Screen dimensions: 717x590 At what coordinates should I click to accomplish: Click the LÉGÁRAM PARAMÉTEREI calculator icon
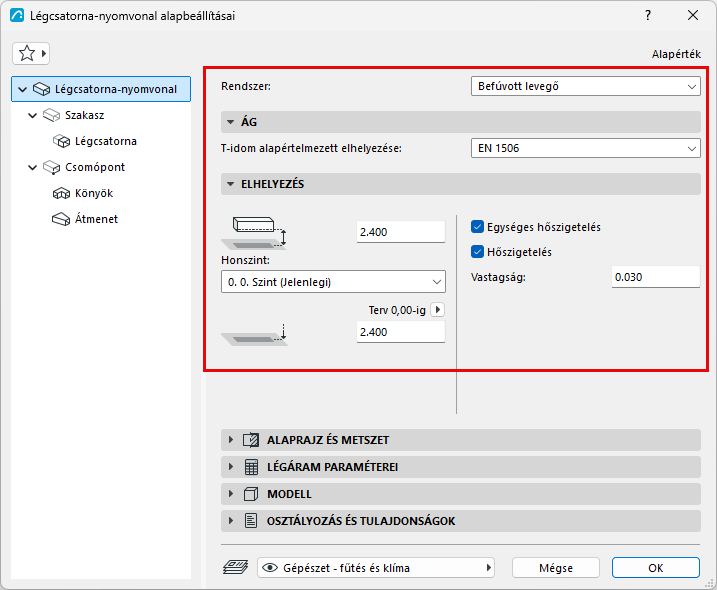coord(251,467)
